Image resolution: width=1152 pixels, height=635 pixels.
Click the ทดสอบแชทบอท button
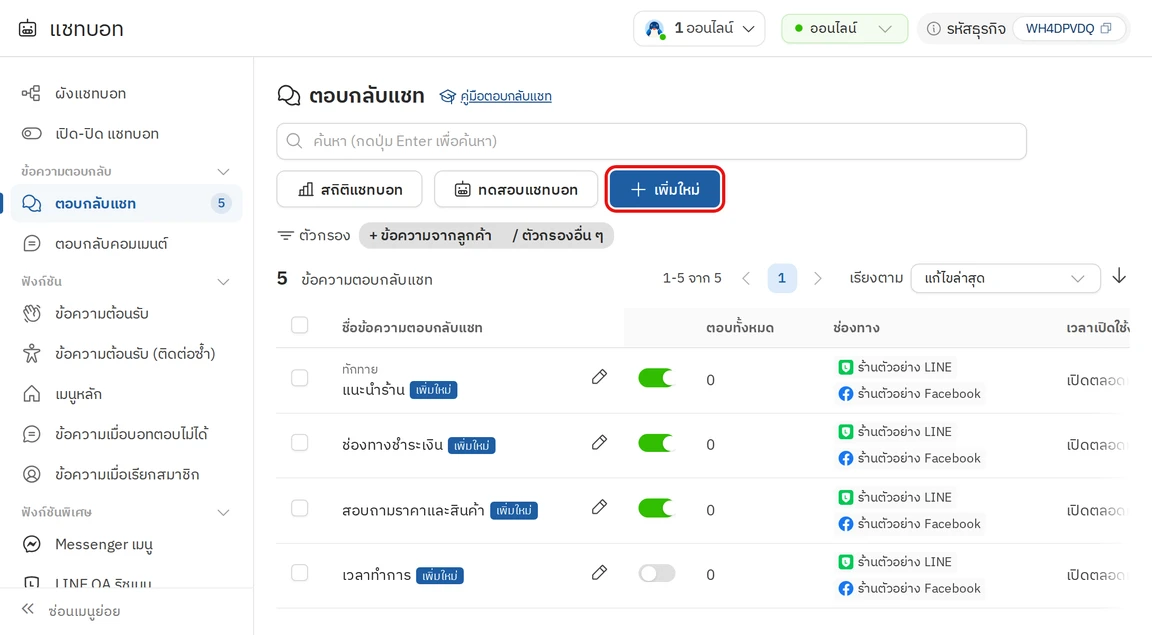click(x=516, y=190)
